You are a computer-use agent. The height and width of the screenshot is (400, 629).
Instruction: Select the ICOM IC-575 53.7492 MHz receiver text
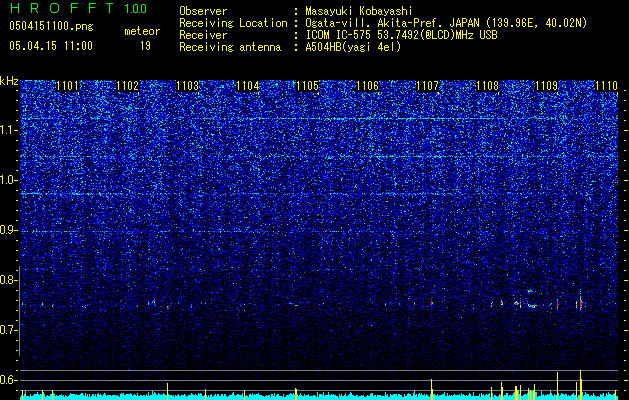[401, 35]
